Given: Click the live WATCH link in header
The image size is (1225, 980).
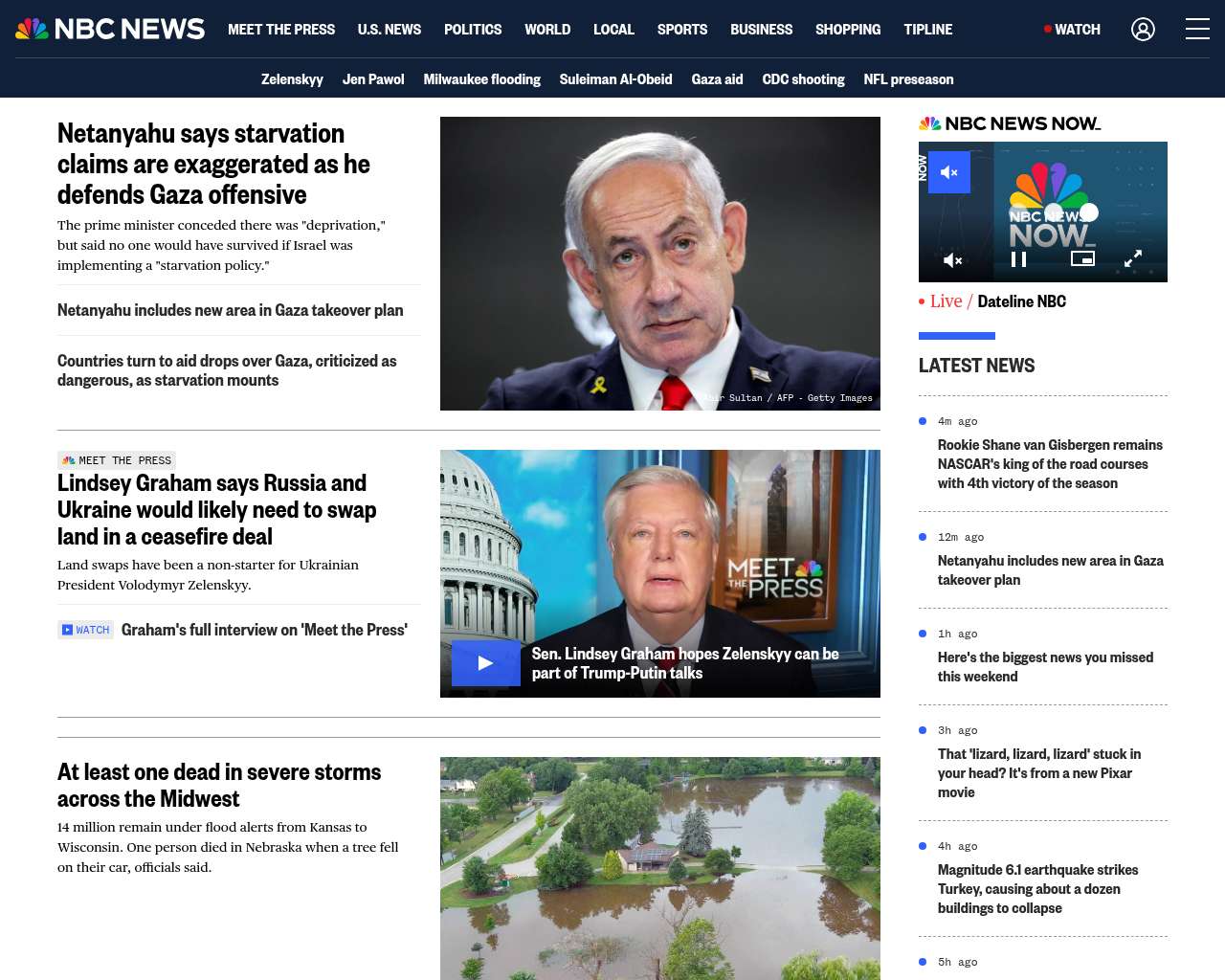Looking at the screenshot, I should (x=1072, y=30).
